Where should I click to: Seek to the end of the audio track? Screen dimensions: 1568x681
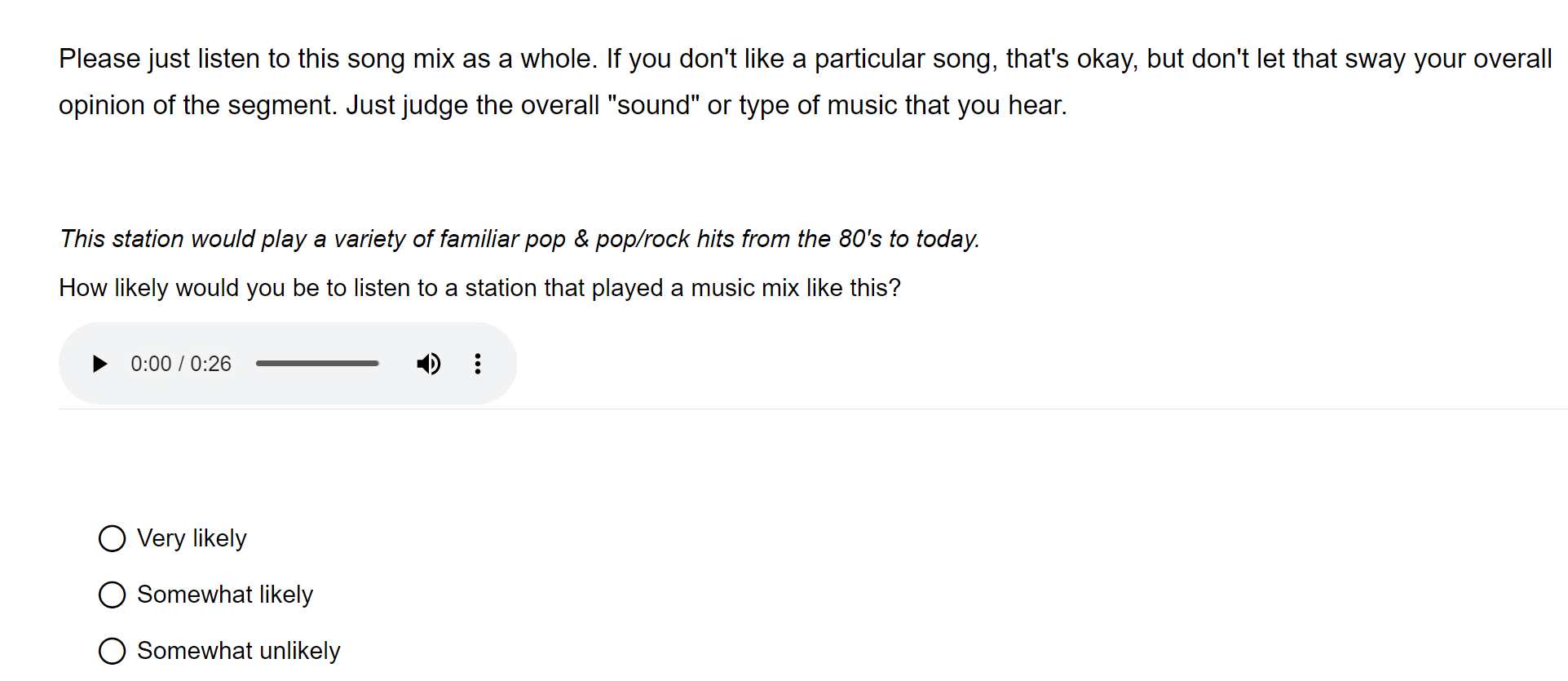(378, 364)
